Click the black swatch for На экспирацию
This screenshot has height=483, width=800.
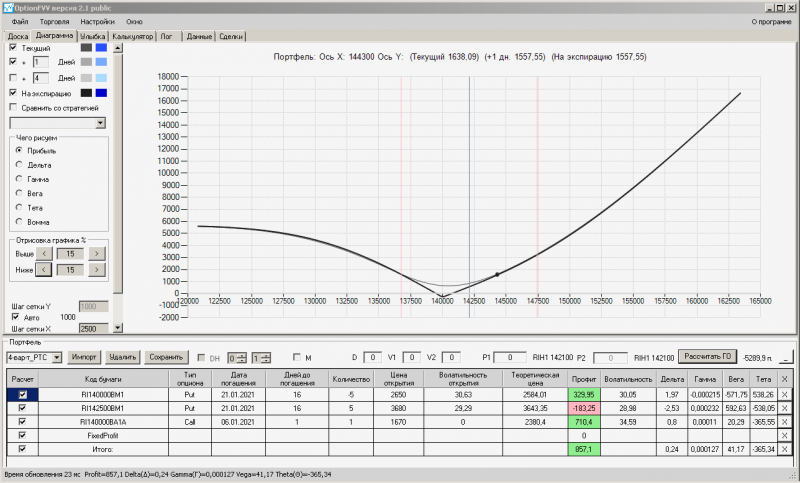[86, 93]
